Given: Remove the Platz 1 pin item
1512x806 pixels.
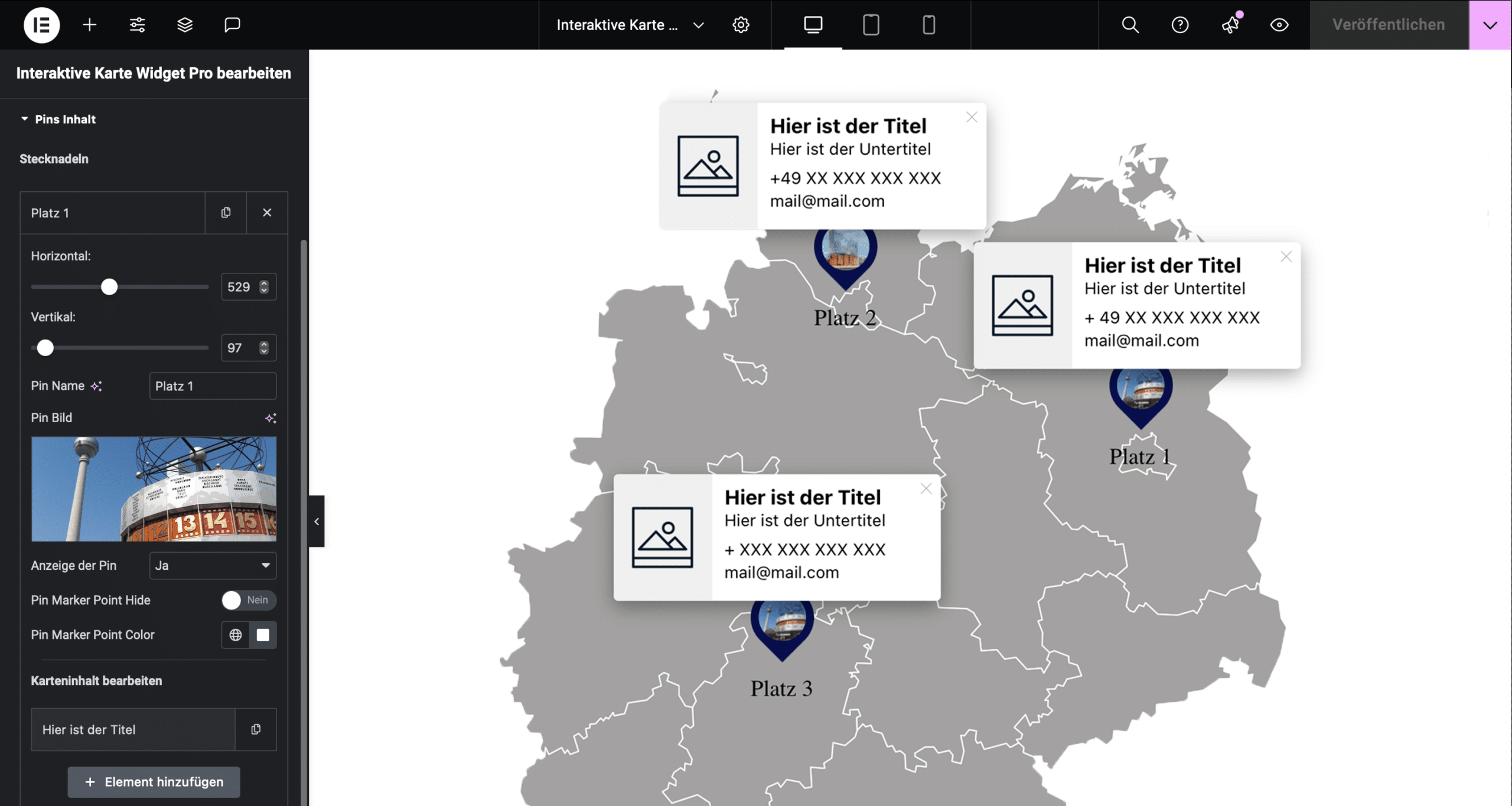Looking at the screenshot, I should (267, 213).
